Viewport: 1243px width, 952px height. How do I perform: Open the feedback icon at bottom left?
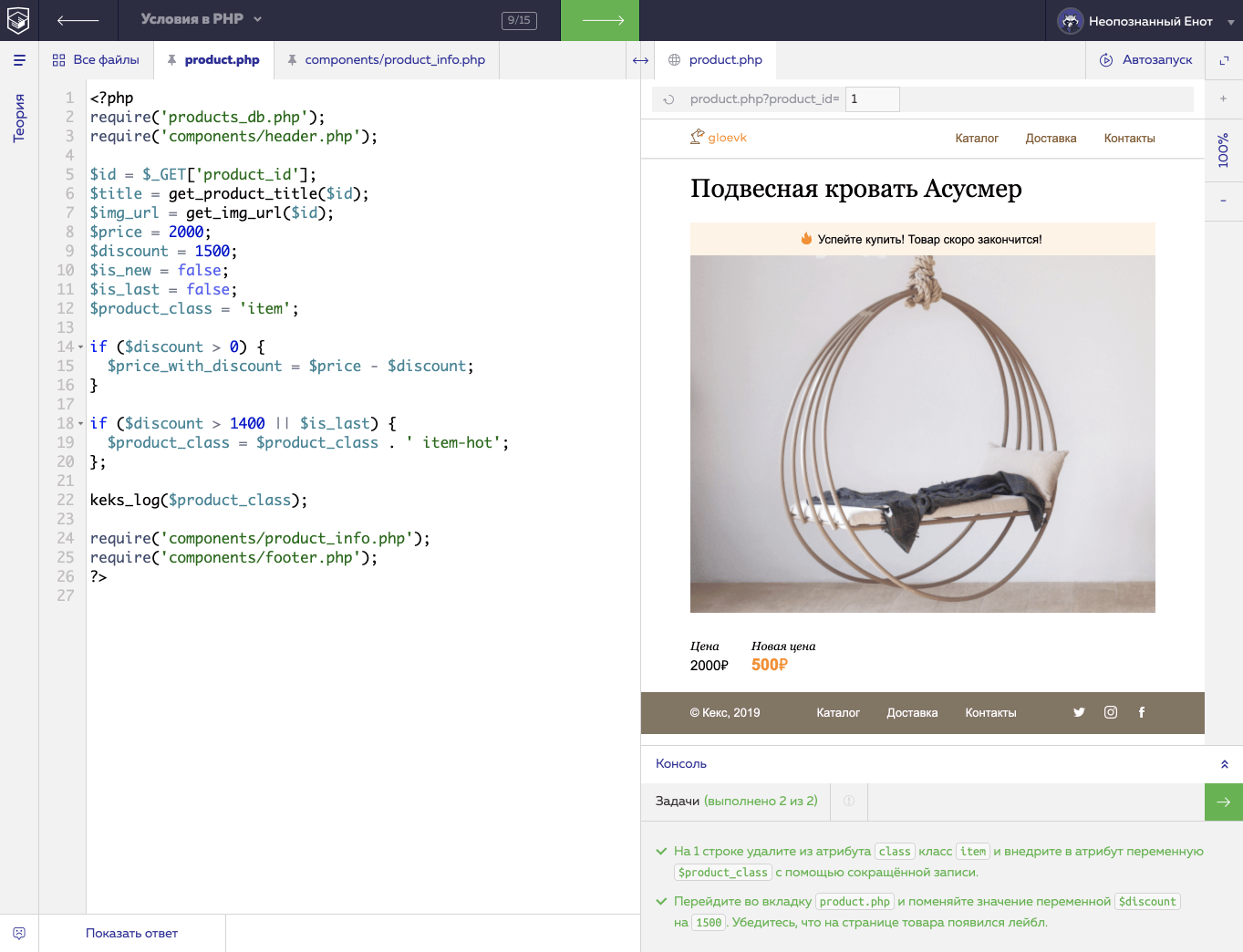tap(19, 933)
